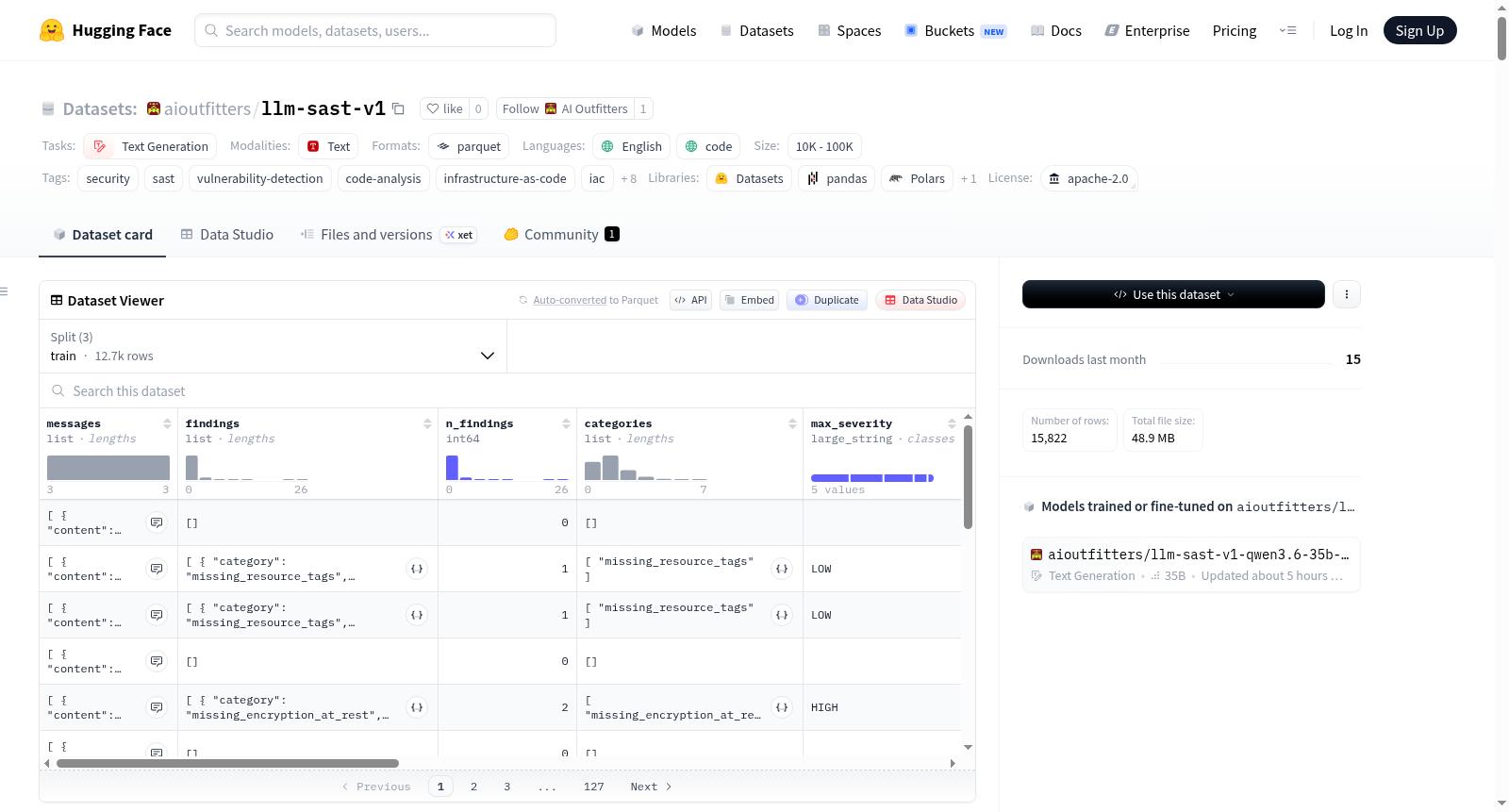Image resolution: width=1509 pixels, height=812 pixels.
Task: Open the aioutfitters organization page
Action: pos(207,108)
